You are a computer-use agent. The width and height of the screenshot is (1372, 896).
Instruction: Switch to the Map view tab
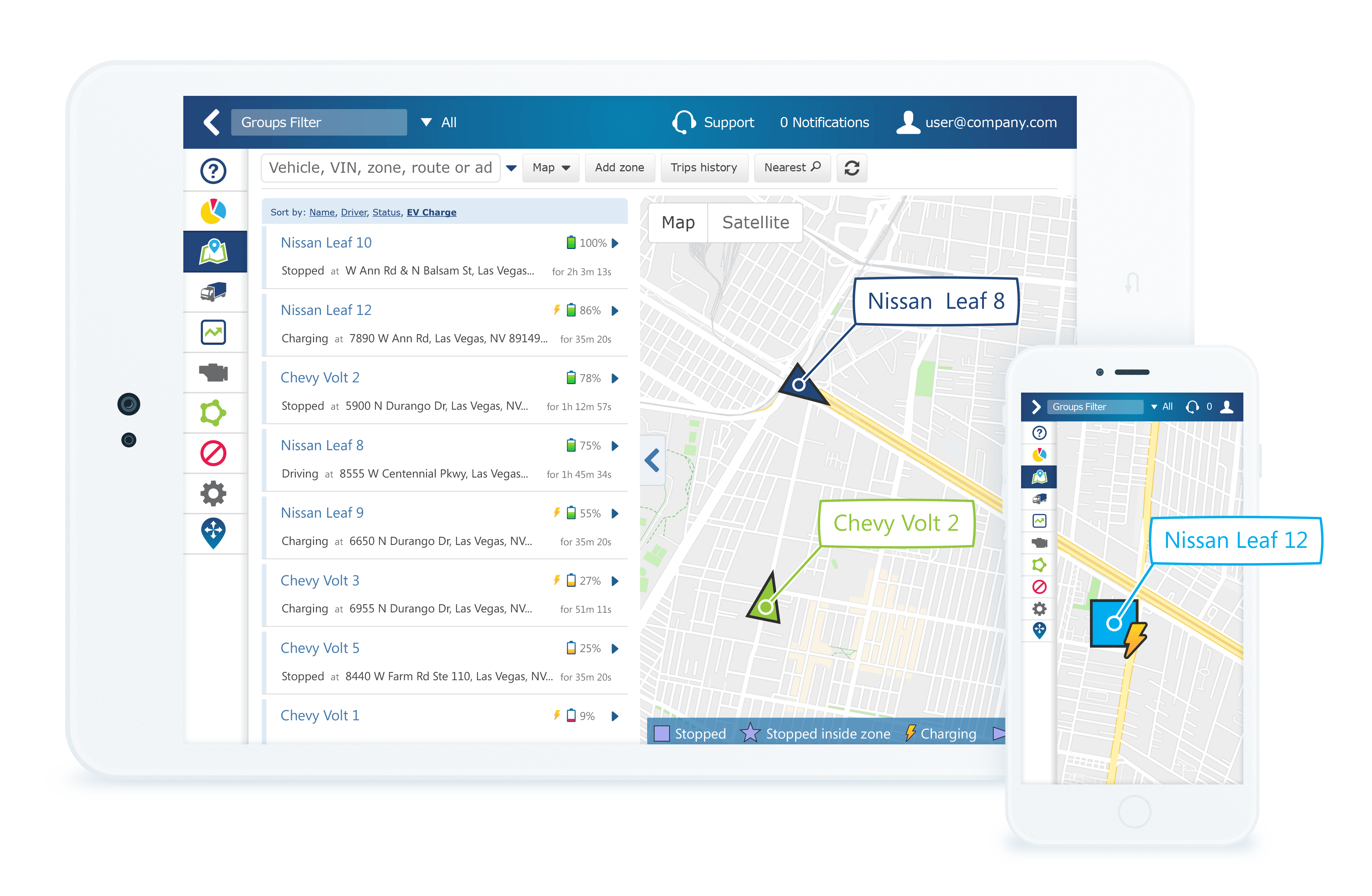(678, 223)
